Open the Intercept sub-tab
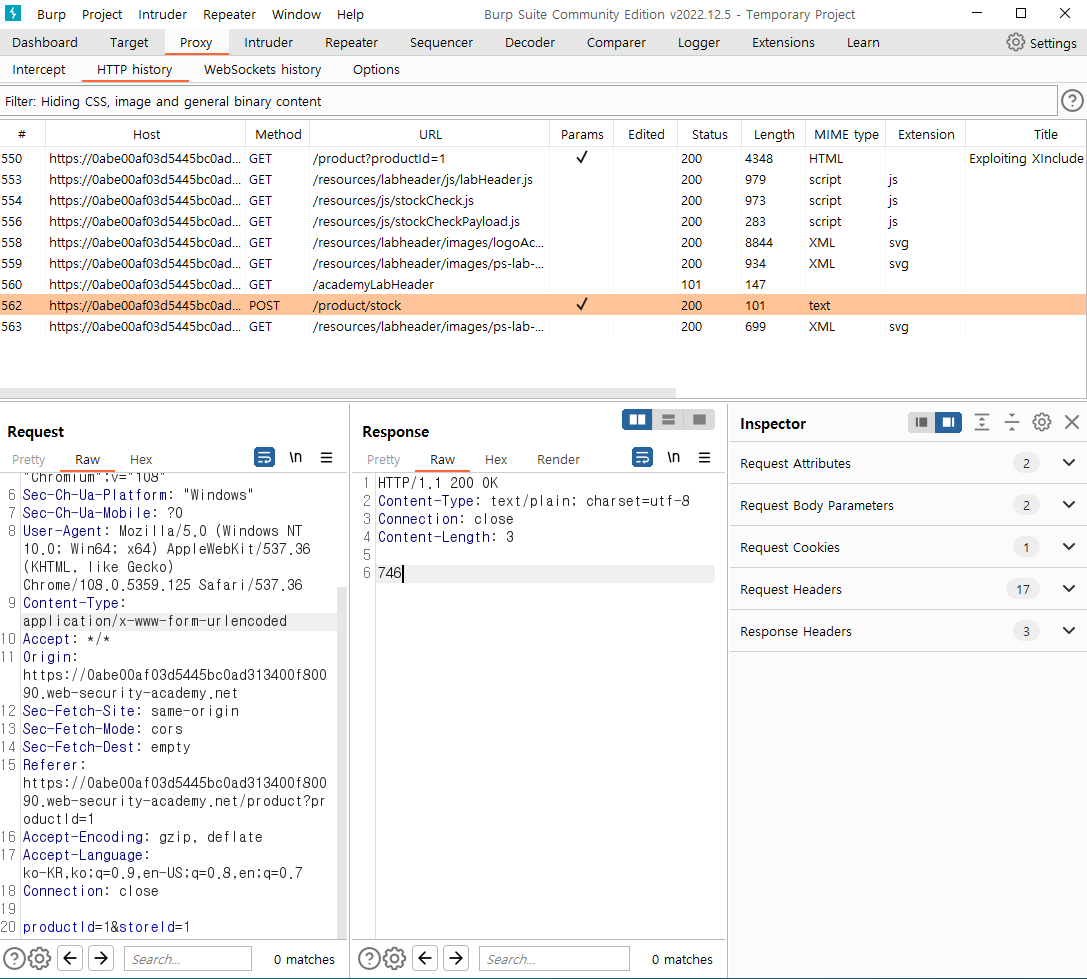This screenshot has width=1087, height=979. pos(39,69)
